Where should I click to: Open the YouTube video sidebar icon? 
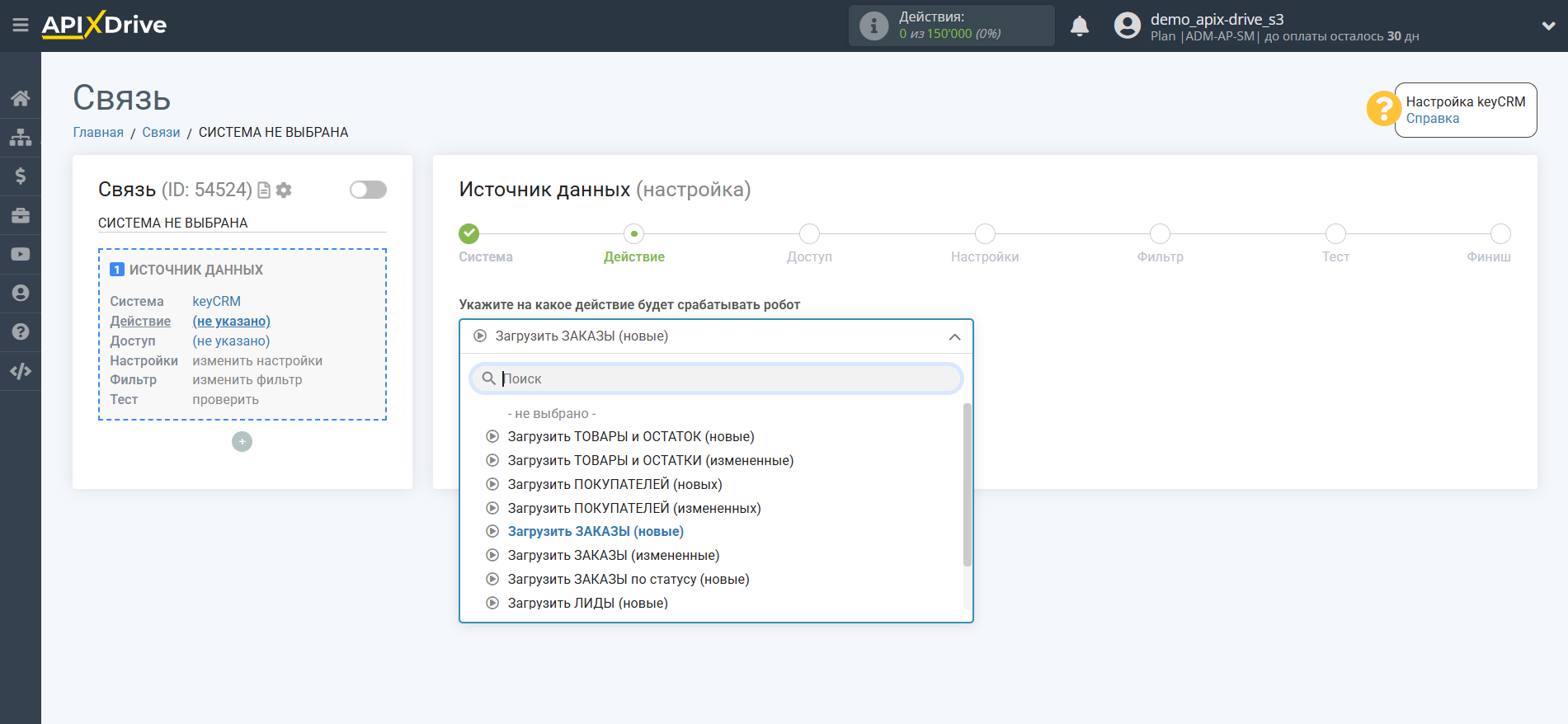21,254
